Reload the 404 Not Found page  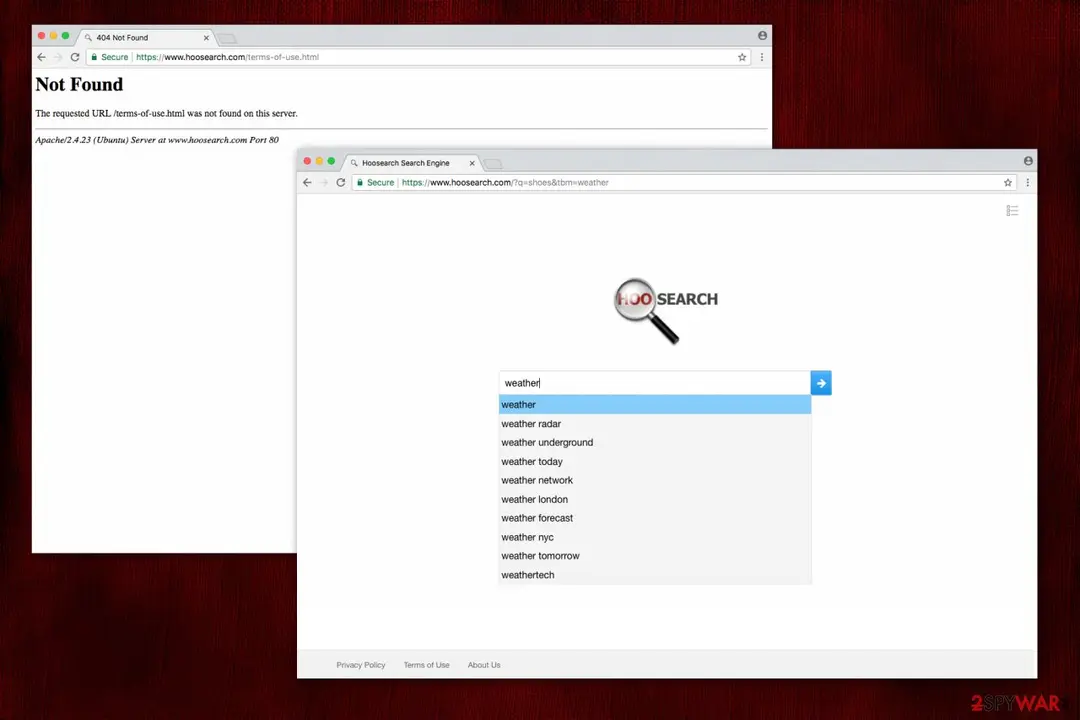pos(75,57)
